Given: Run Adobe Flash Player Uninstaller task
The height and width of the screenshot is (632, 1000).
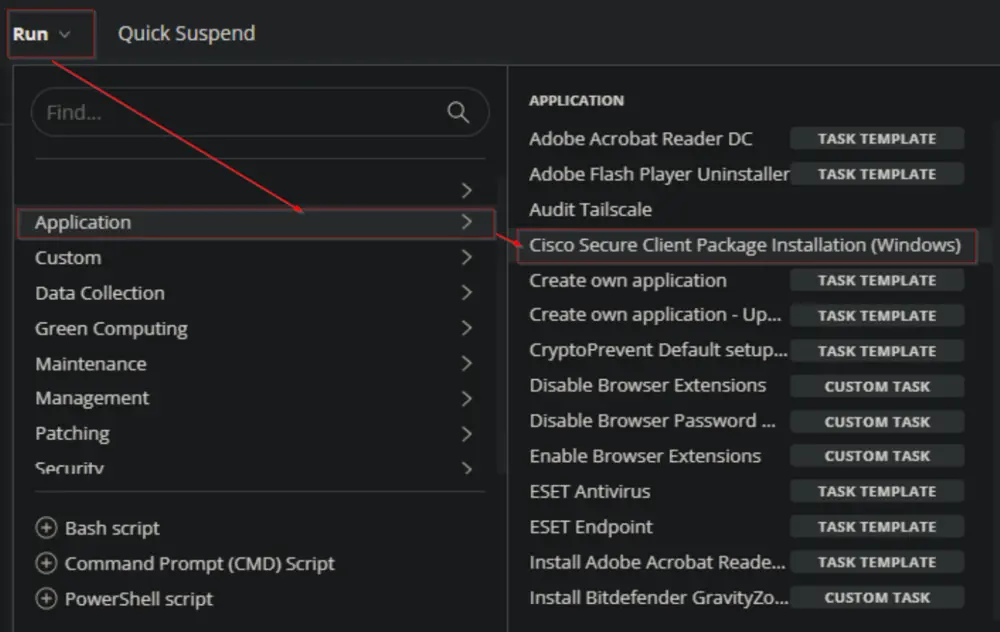Looking at the screenshot, I should tap(659, 174).
